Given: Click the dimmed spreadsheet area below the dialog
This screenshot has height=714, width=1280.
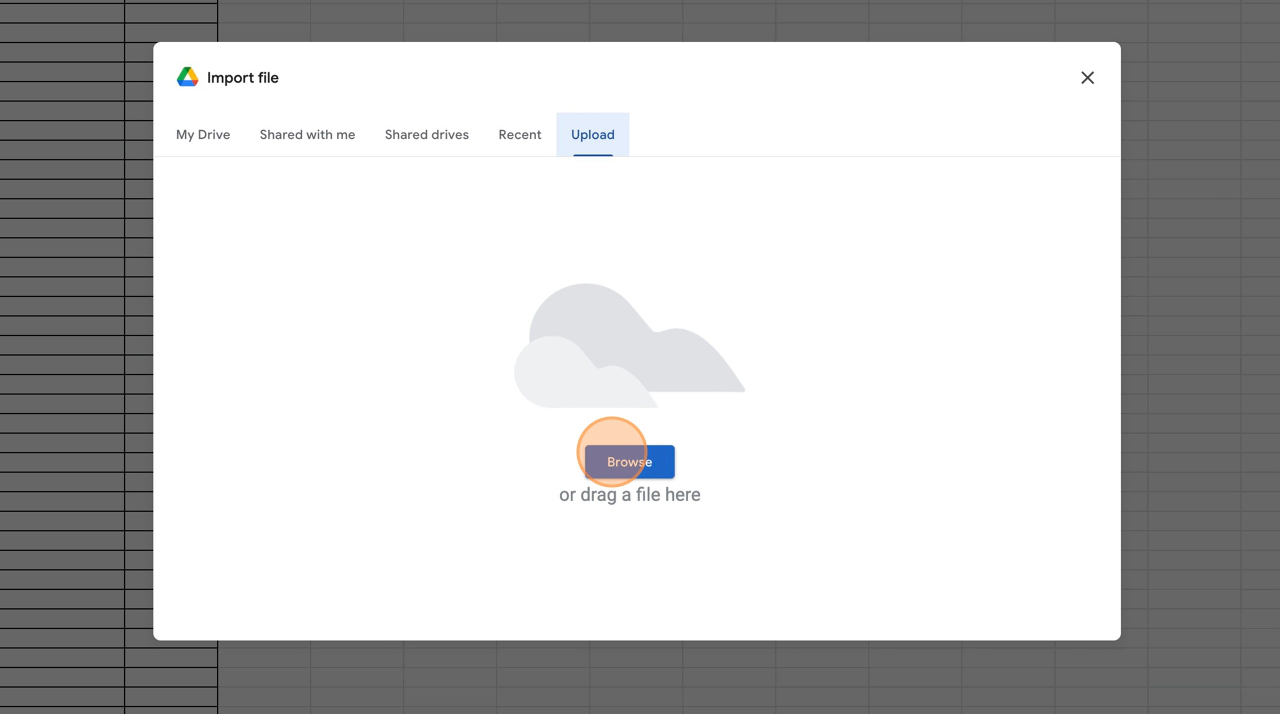Looking at the screenshot, I should [700, 678].
